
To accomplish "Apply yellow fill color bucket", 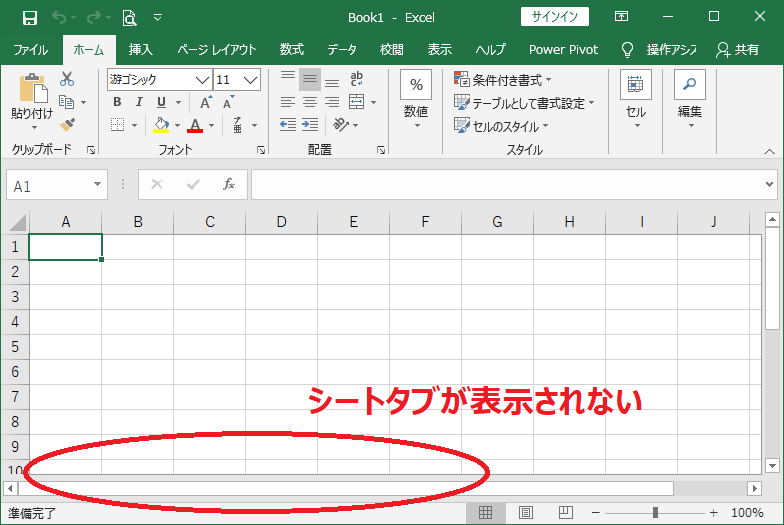I will point(161,125).
